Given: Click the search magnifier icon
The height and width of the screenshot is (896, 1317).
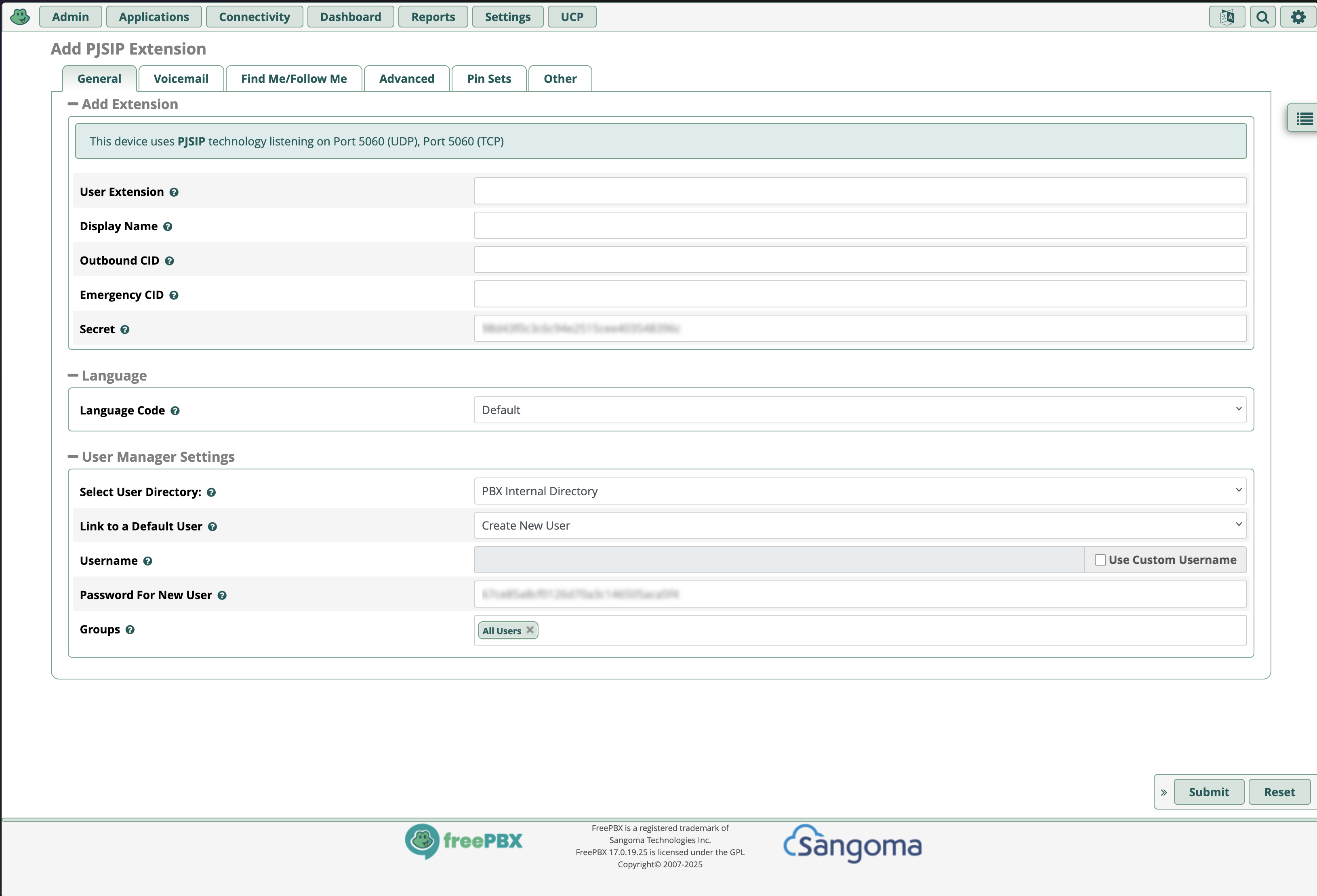Looking at the screenshot, I should (x=1262, y=17).
